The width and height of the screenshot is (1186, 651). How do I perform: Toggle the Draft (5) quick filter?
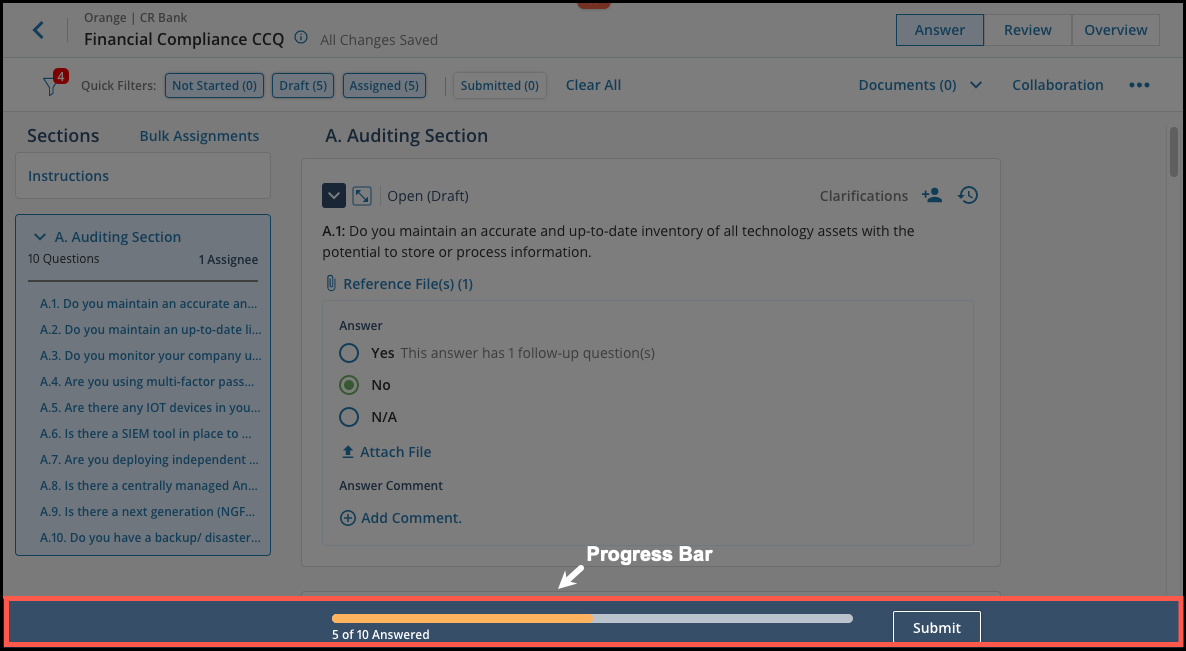point(303,86)
